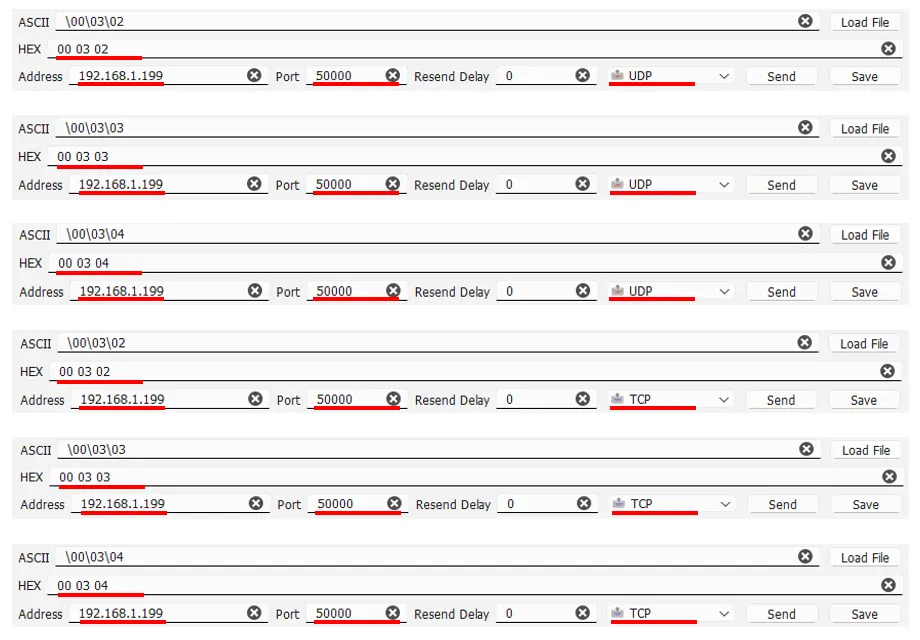
Task: Expand the TCP protocol dropdown in the last panel
Action: click(x=671, y=614)
